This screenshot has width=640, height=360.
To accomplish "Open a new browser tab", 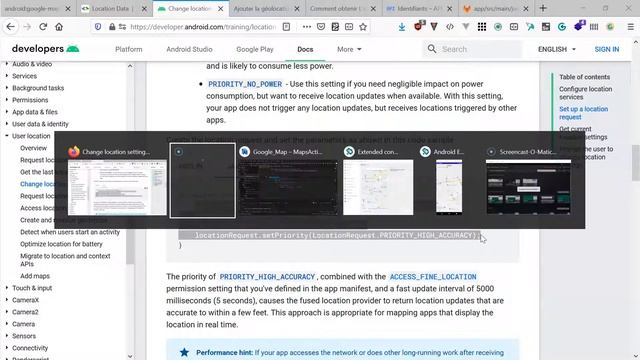I will [543, 8].
